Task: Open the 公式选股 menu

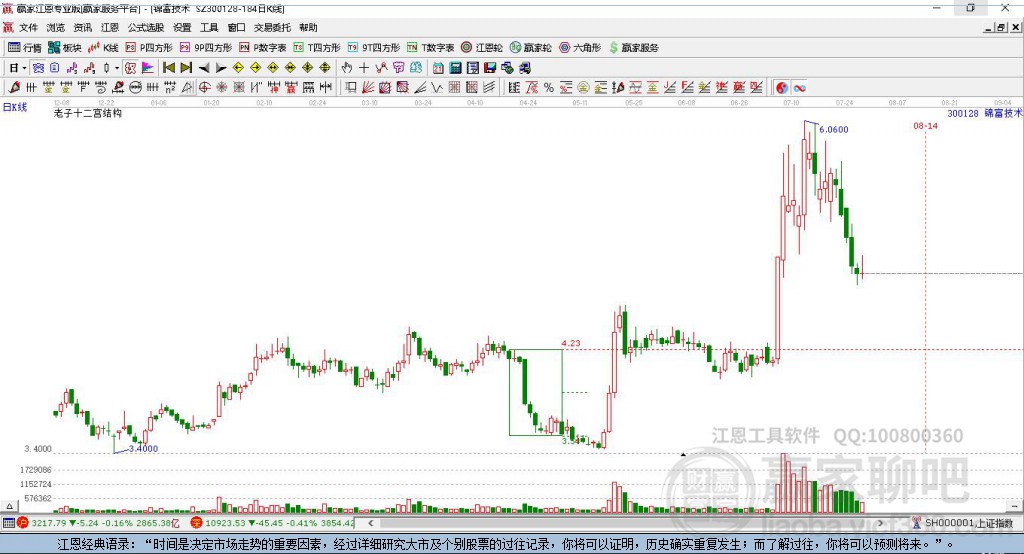Action: pos(146,27)
